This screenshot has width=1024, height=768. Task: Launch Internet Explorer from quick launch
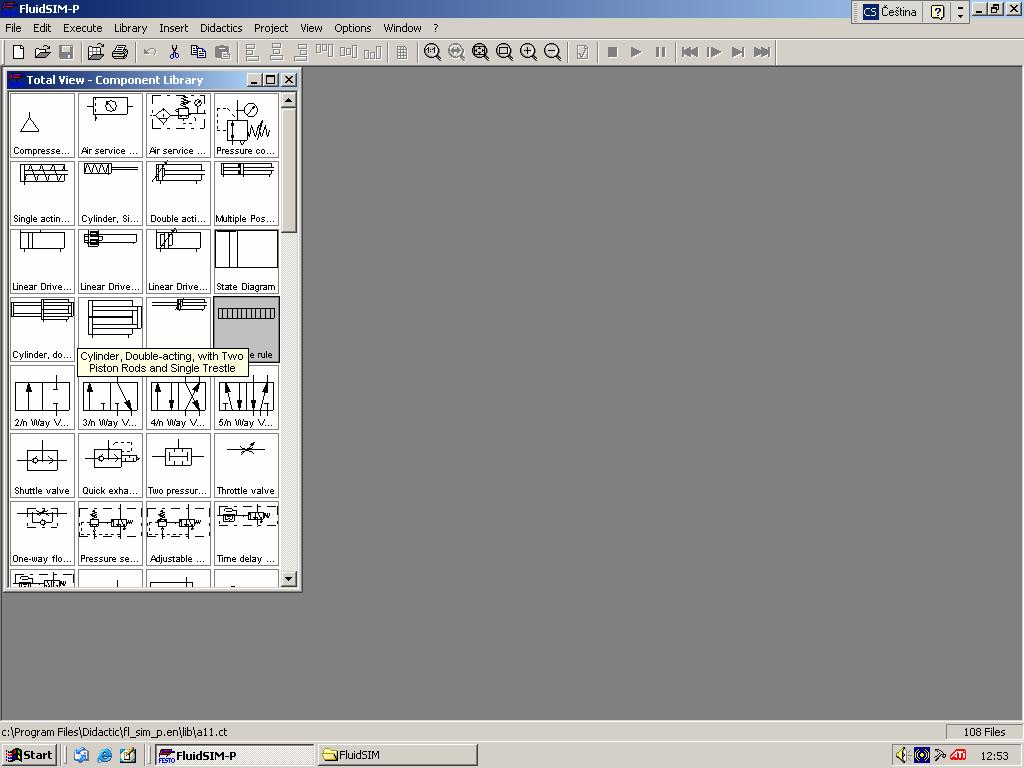click(104, 756)
